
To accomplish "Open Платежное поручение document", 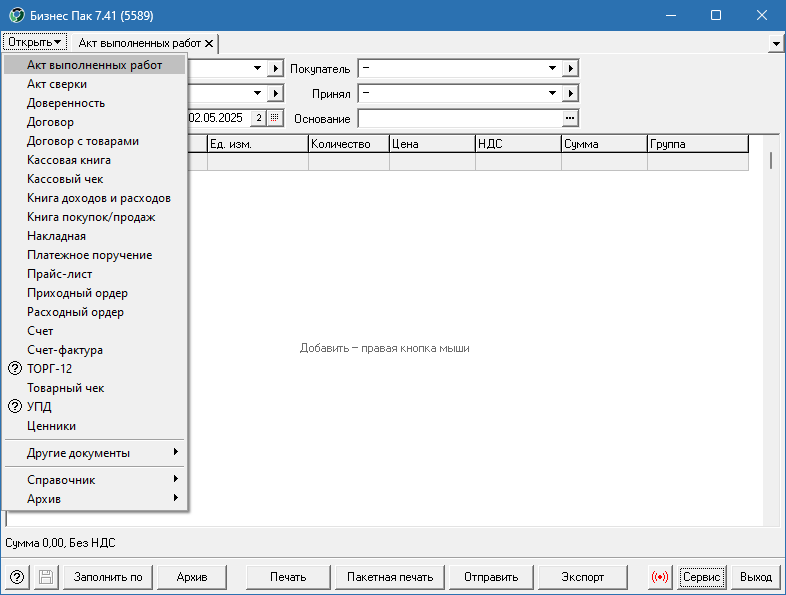I will pos(95,255).
